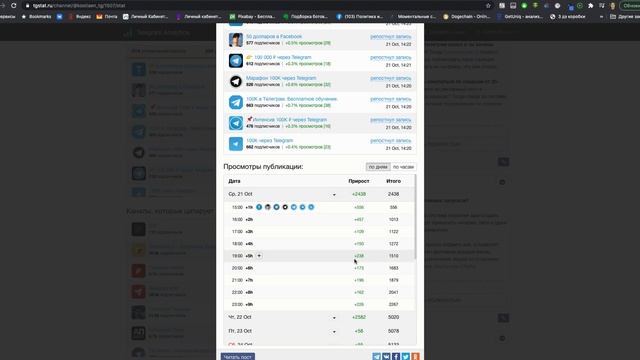Click third repost icon in the 15:00 row
The image size is (640, 360).
coord(276,207)
